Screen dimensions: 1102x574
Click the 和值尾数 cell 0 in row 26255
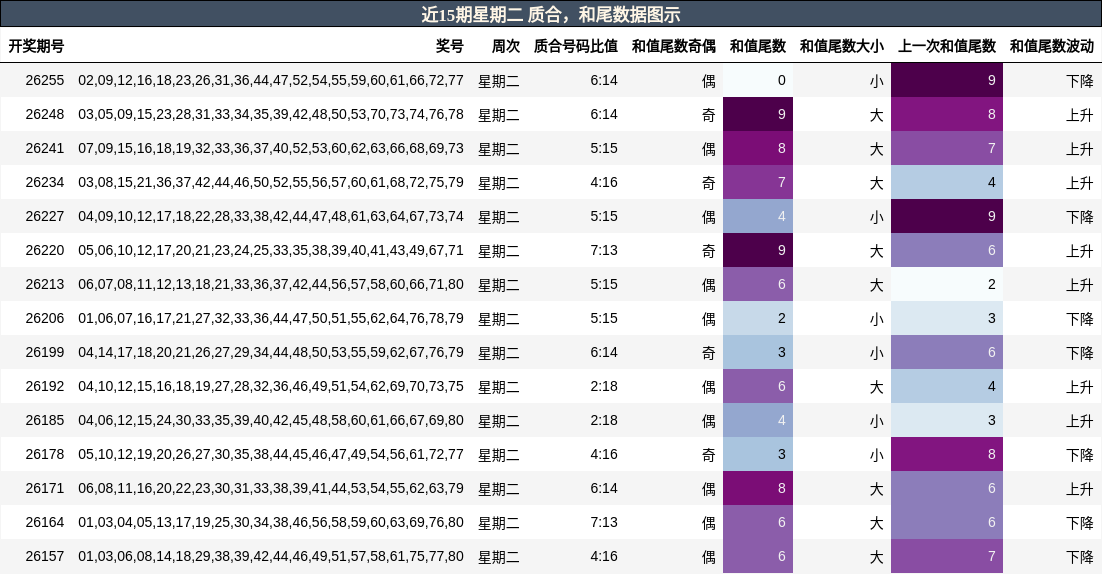click(x=758, y=80)
